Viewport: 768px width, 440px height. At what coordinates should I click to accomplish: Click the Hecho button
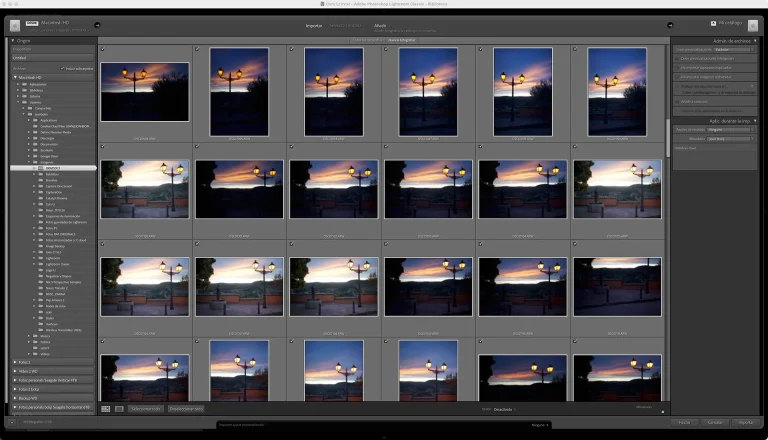pos(684,422)
